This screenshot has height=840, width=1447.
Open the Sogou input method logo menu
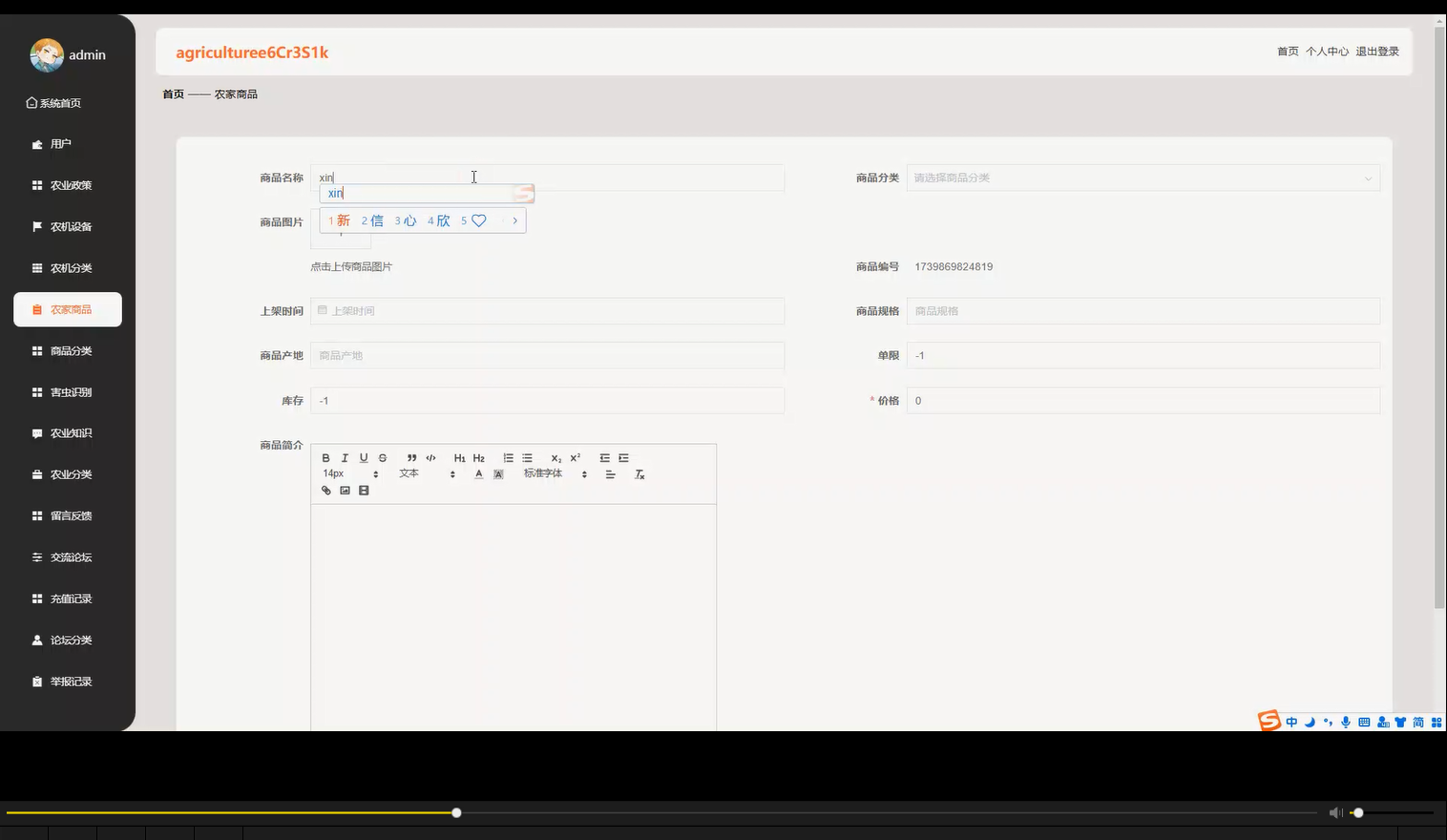tap(1269, 721)
